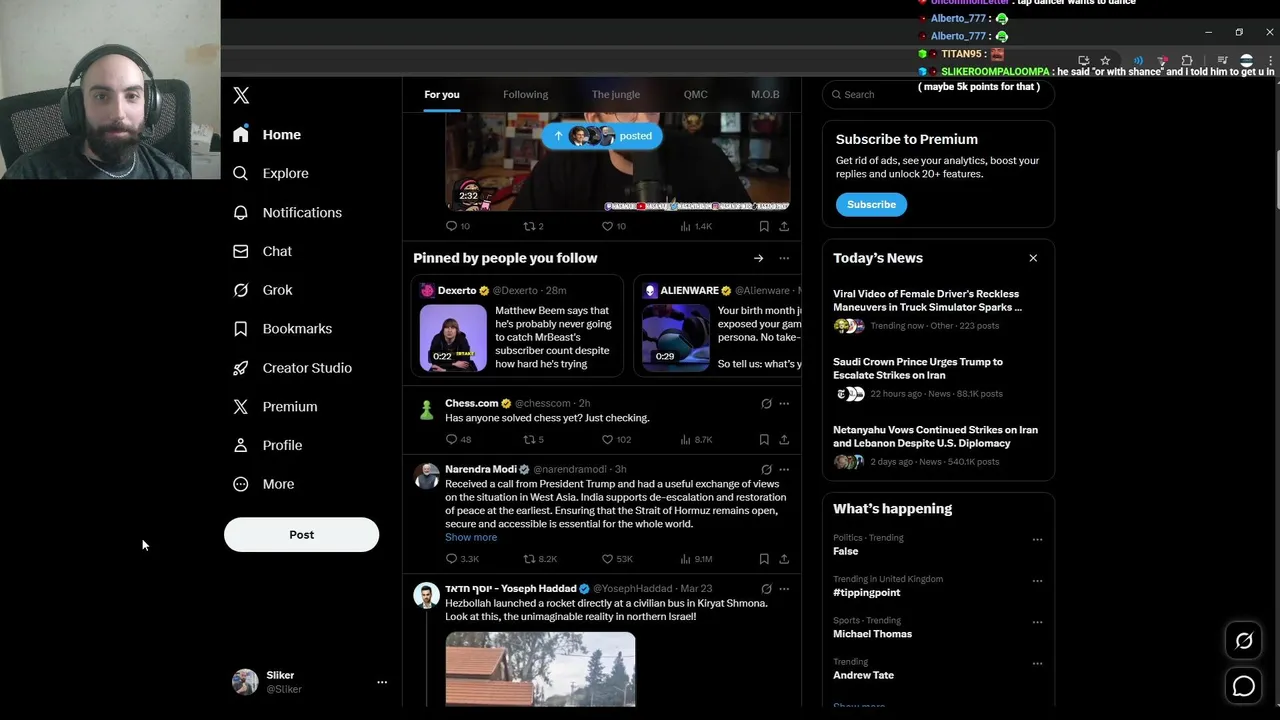Screen dimensions: 1280x720
Task: Switch to the Following tab
Action: (525, 94)
